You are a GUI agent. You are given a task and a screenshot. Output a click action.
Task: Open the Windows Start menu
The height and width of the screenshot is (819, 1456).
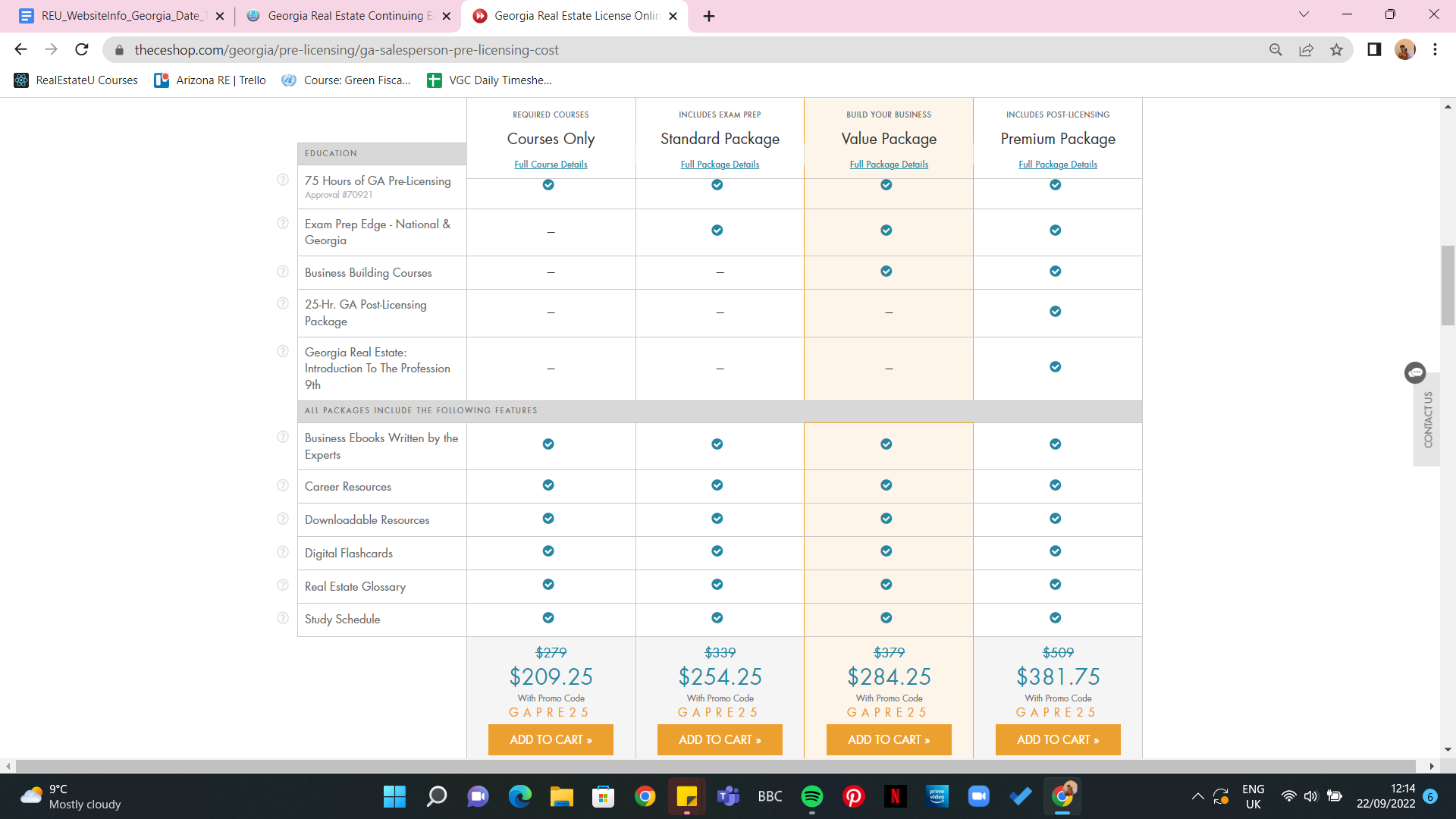click(394, 796)
